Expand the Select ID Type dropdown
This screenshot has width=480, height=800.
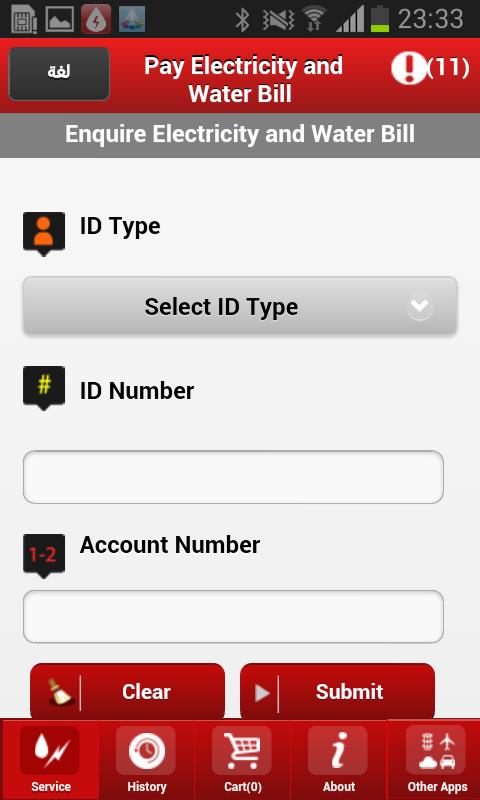(240, 306)
